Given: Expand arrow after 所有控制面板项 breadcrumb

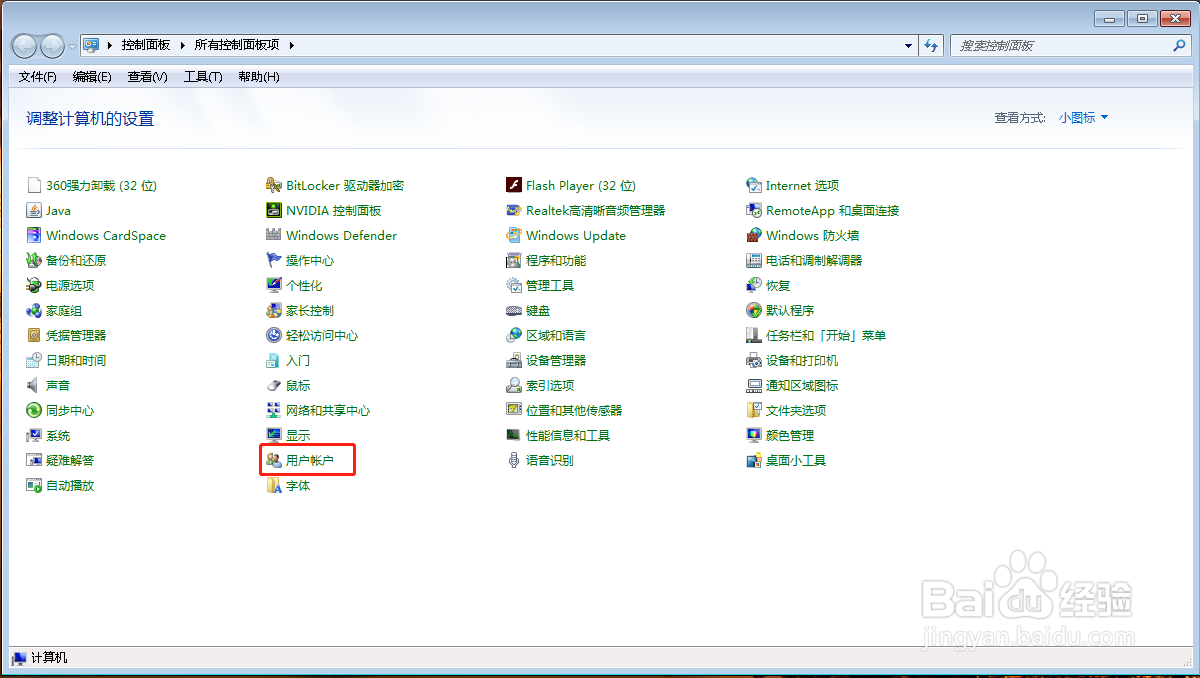Looking at the screenshot, I should click(x=291, y=46).
